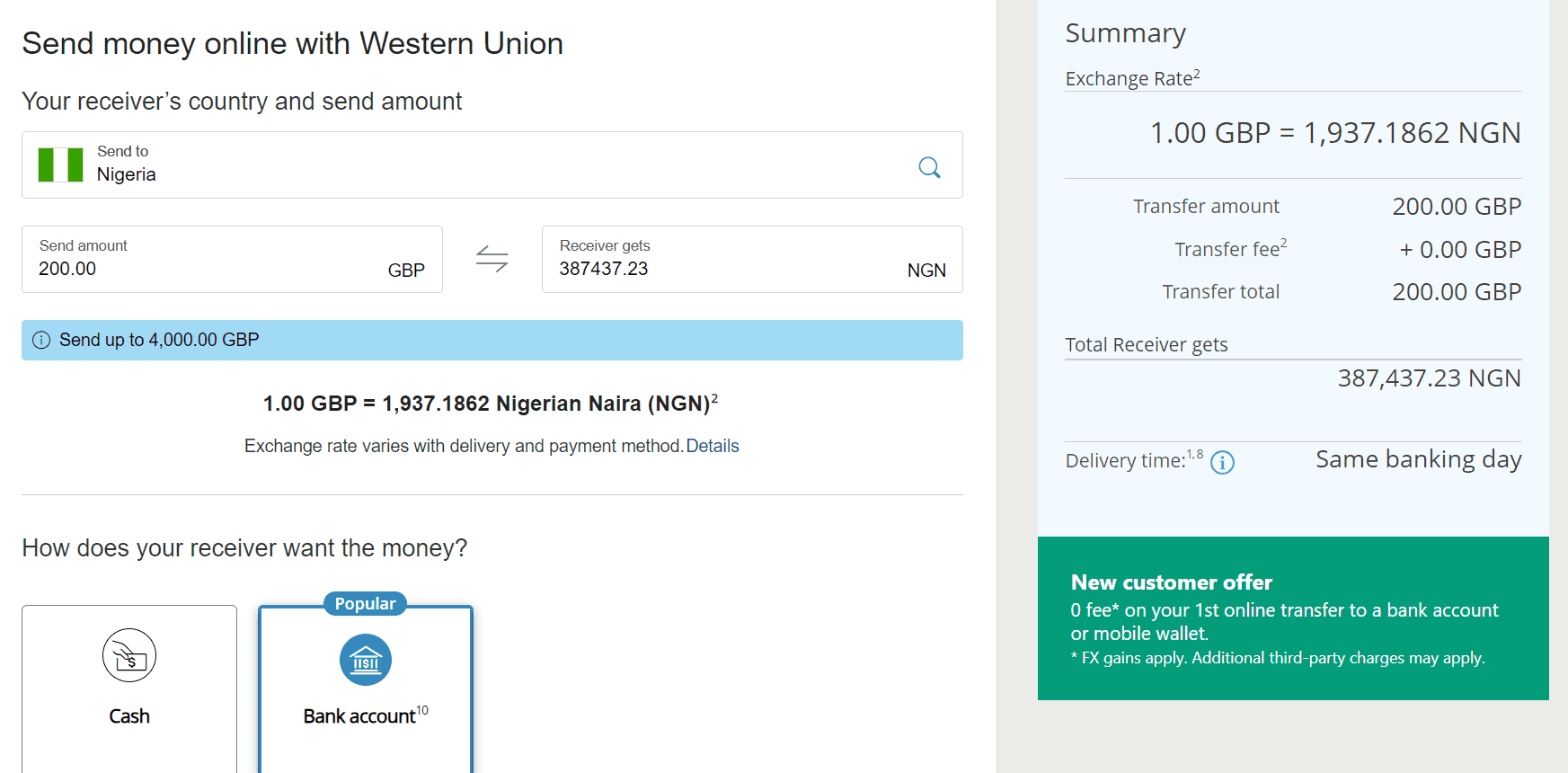This screenshot has width=1568, height=773.
Task: Click the 387,437.23 NGN total value
Action: [x=1429, y=378]
